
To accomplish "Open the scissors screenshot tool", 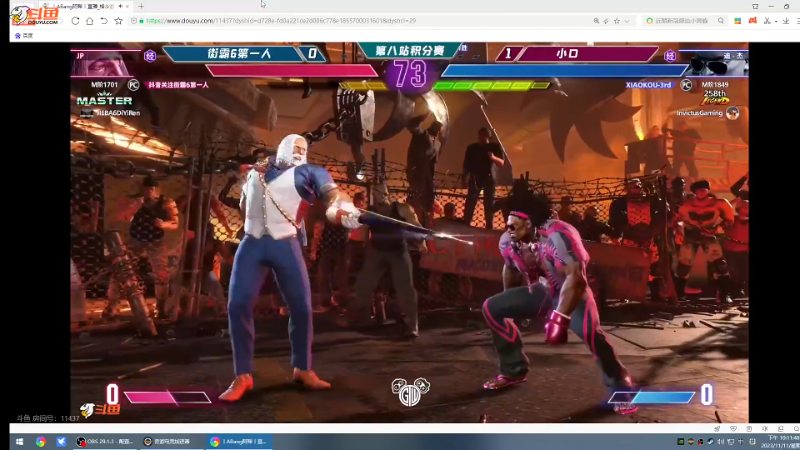I will 767,21.
